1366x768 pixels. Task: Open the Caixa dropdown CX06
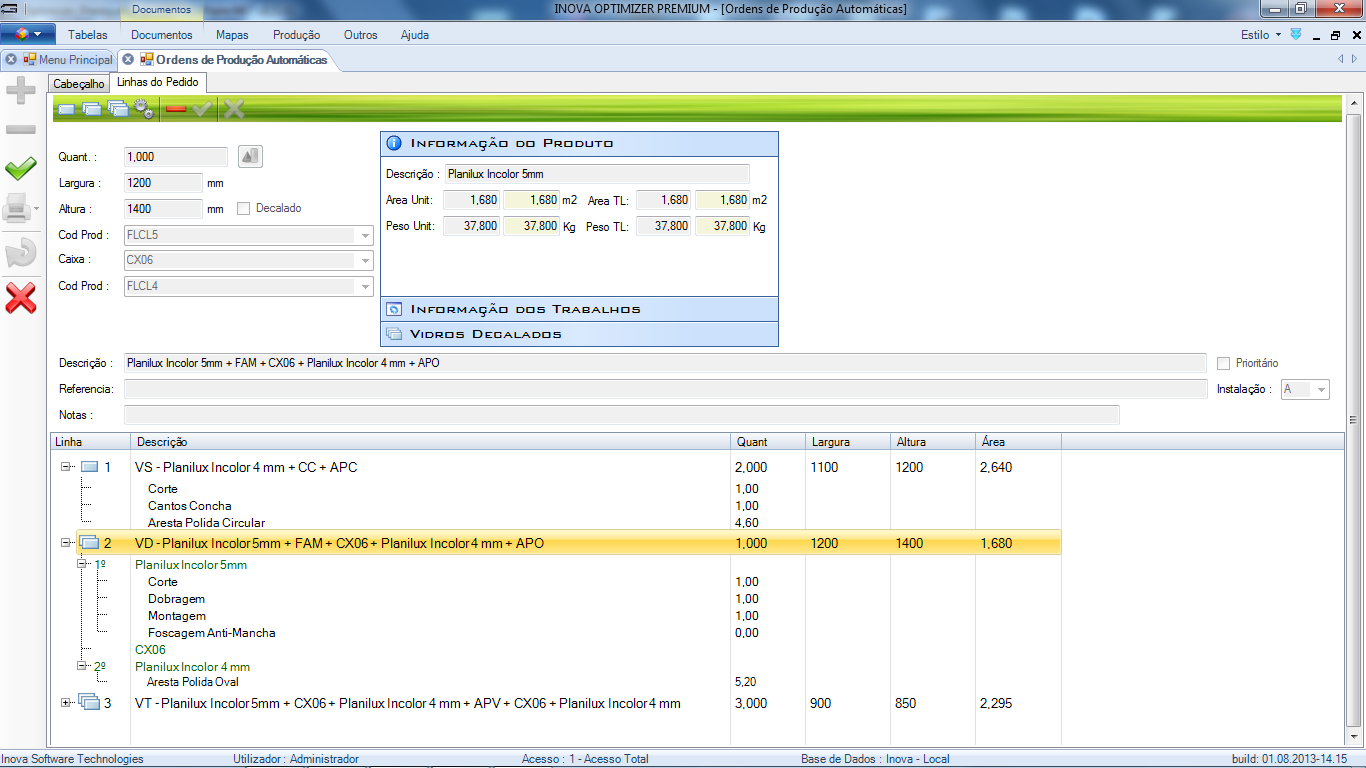(364, 261)
